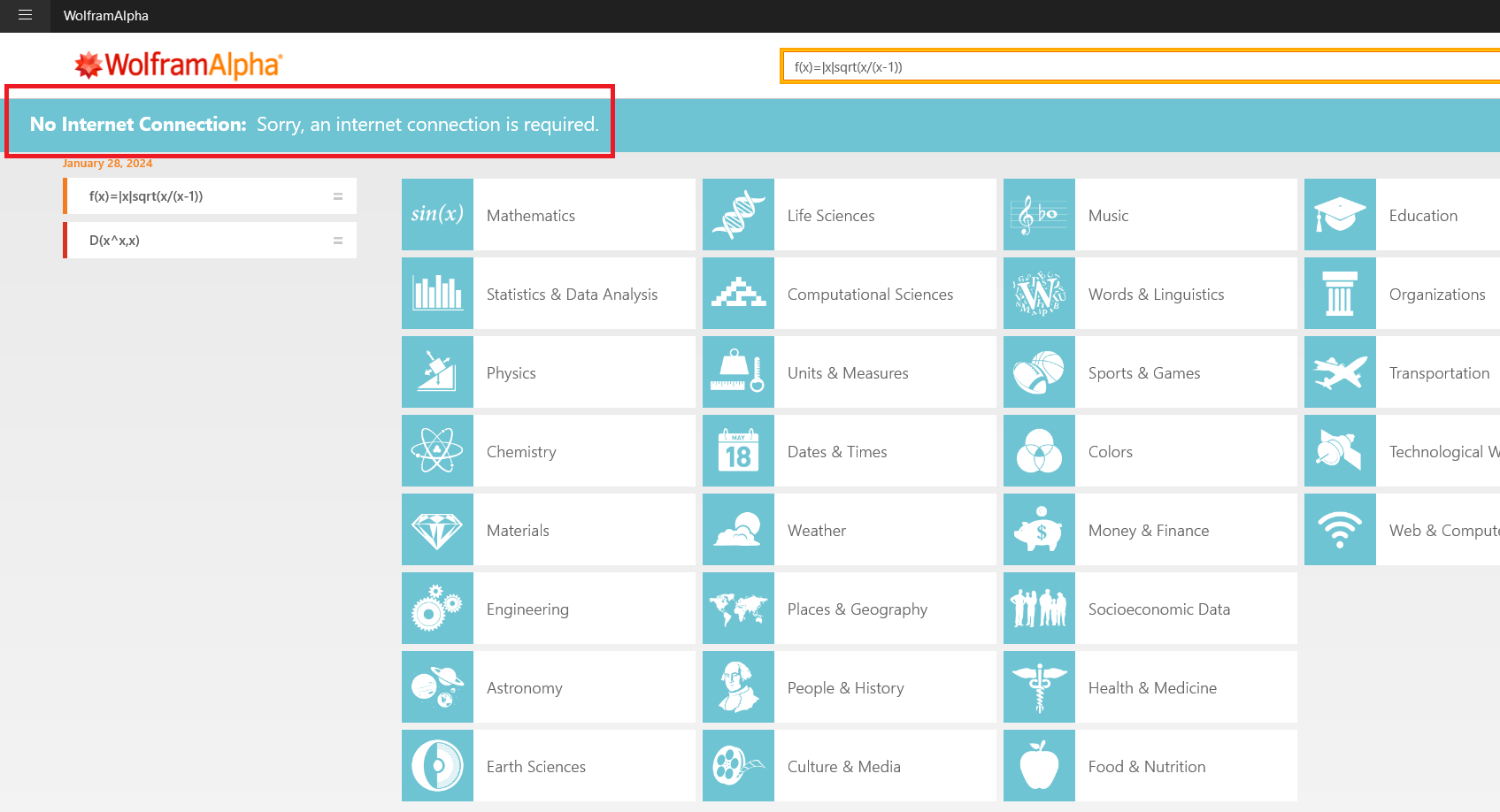Go to Health & Medicine category

point(1150,687)
